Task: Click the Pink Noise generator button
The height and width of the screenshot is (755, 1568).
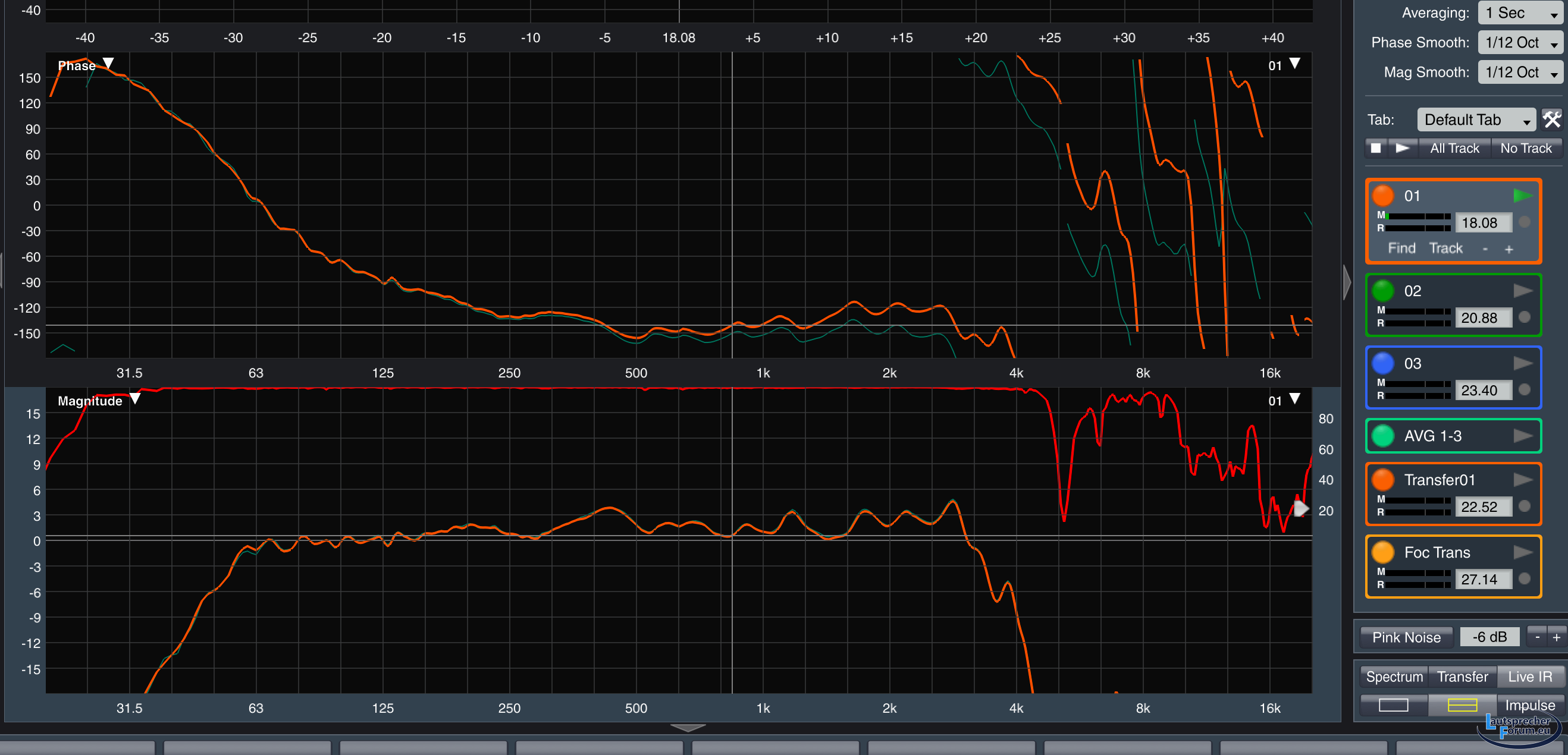Action: coord(1406,637)
